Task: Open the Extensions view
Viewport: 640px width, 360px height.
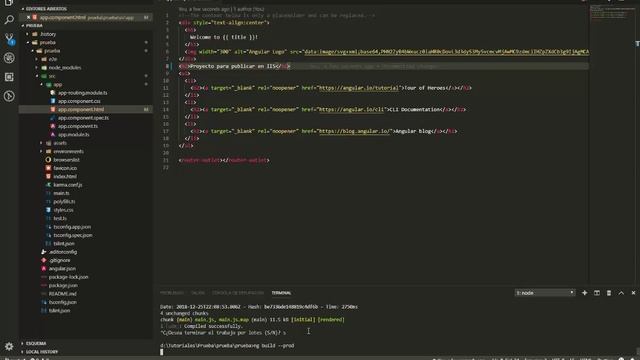Action: 9,77
